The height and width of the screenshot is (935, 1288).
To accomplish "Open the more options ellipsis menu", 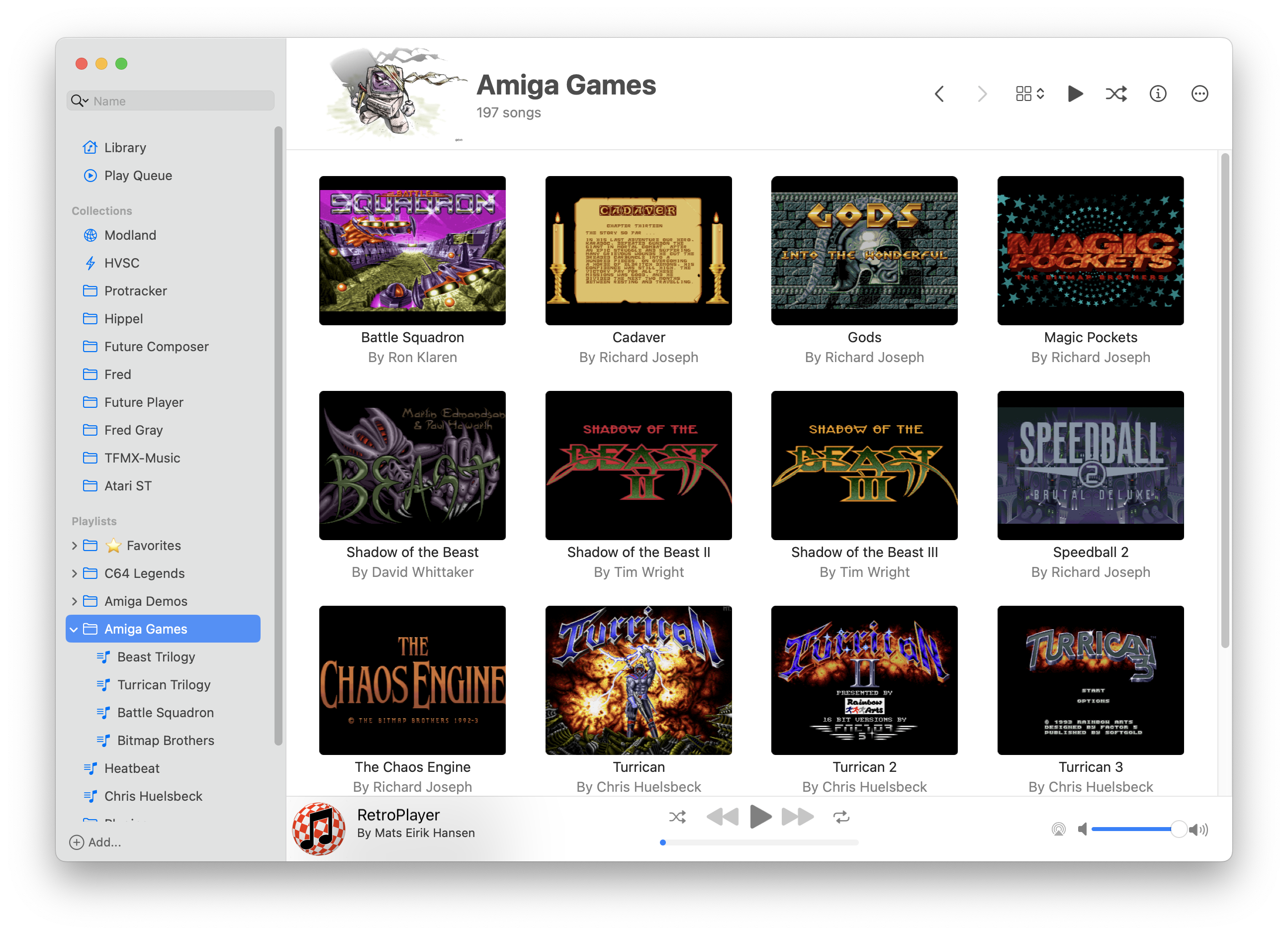I will click(1199, 93).
